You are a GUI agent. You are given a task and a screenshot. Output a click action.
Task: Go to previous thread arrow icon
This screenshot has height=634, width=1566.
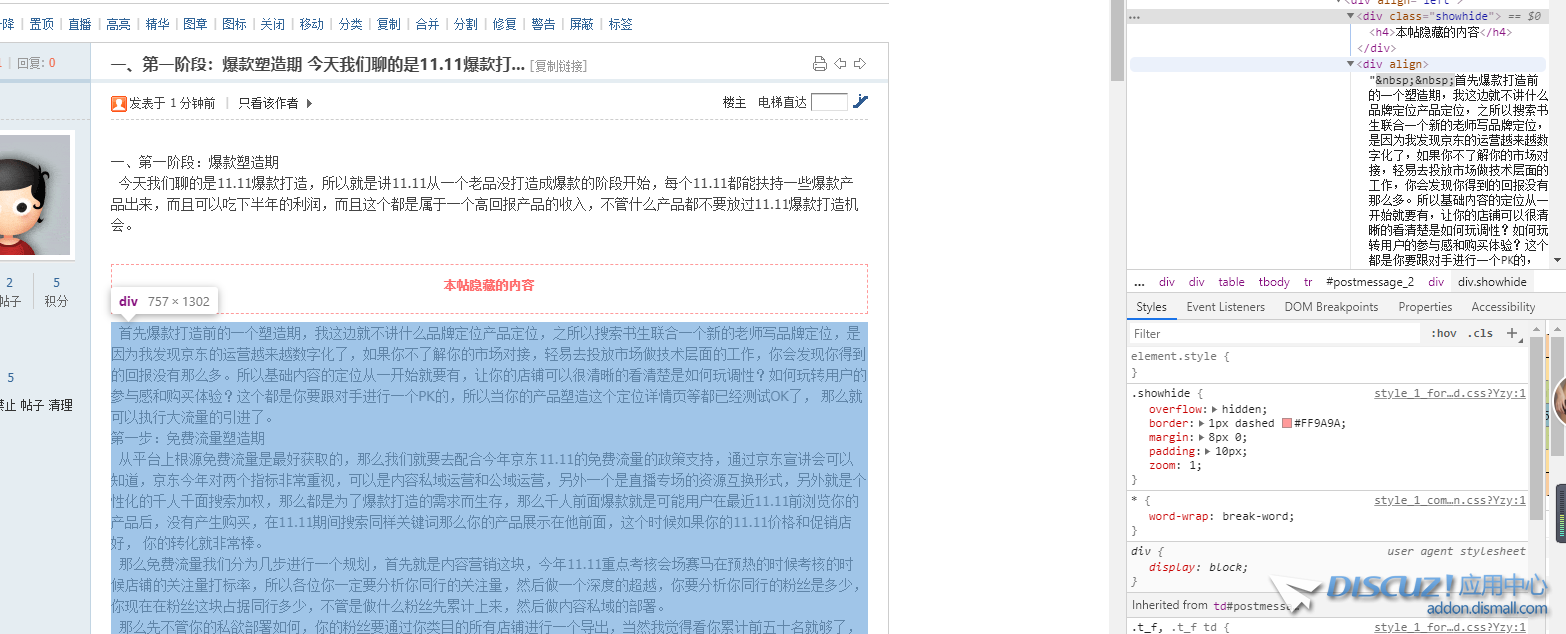tap(840, 64)
